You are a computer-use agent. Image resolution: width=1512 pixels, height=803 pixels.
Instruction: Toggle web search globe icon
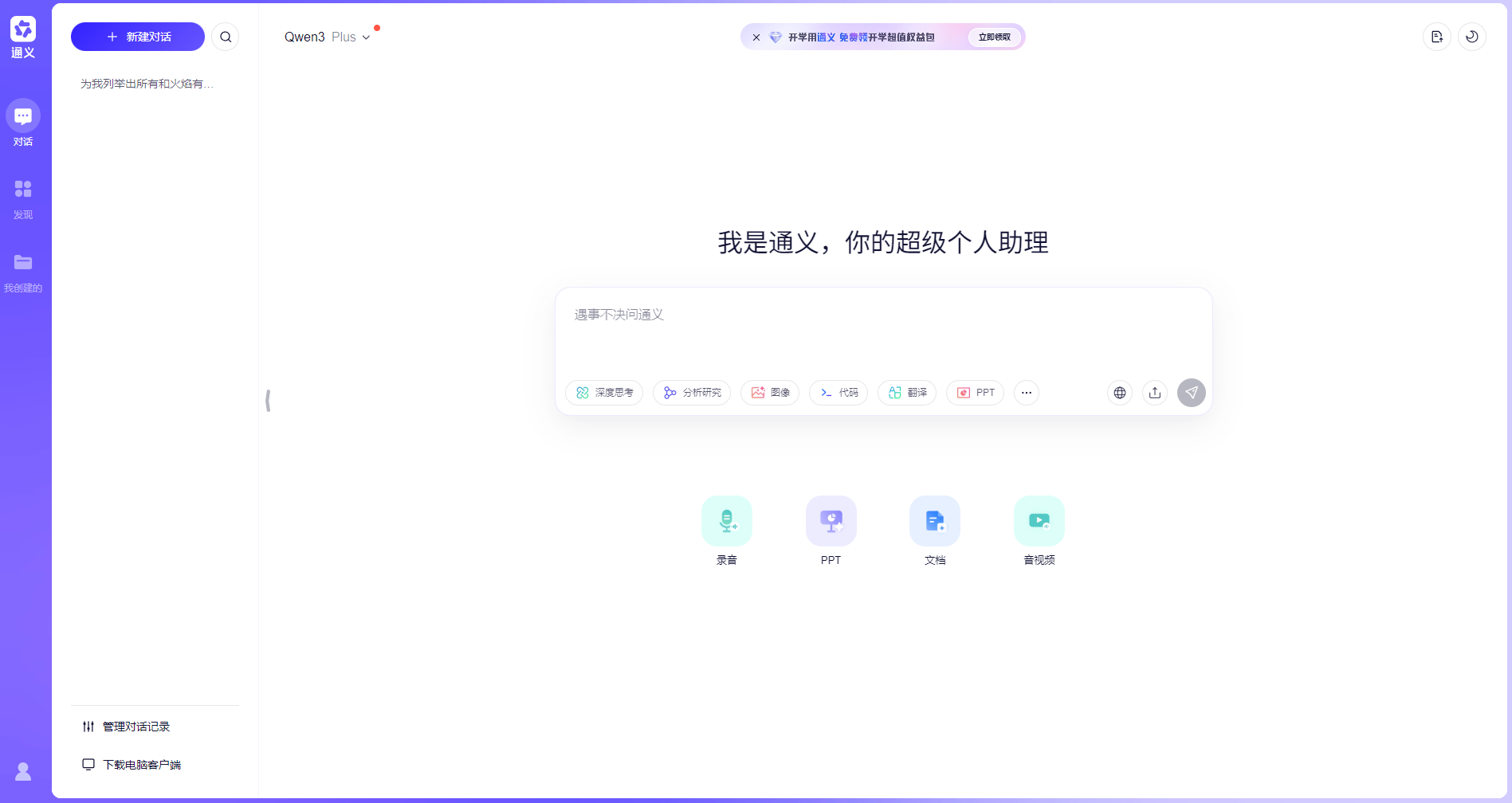[1119, 393]
